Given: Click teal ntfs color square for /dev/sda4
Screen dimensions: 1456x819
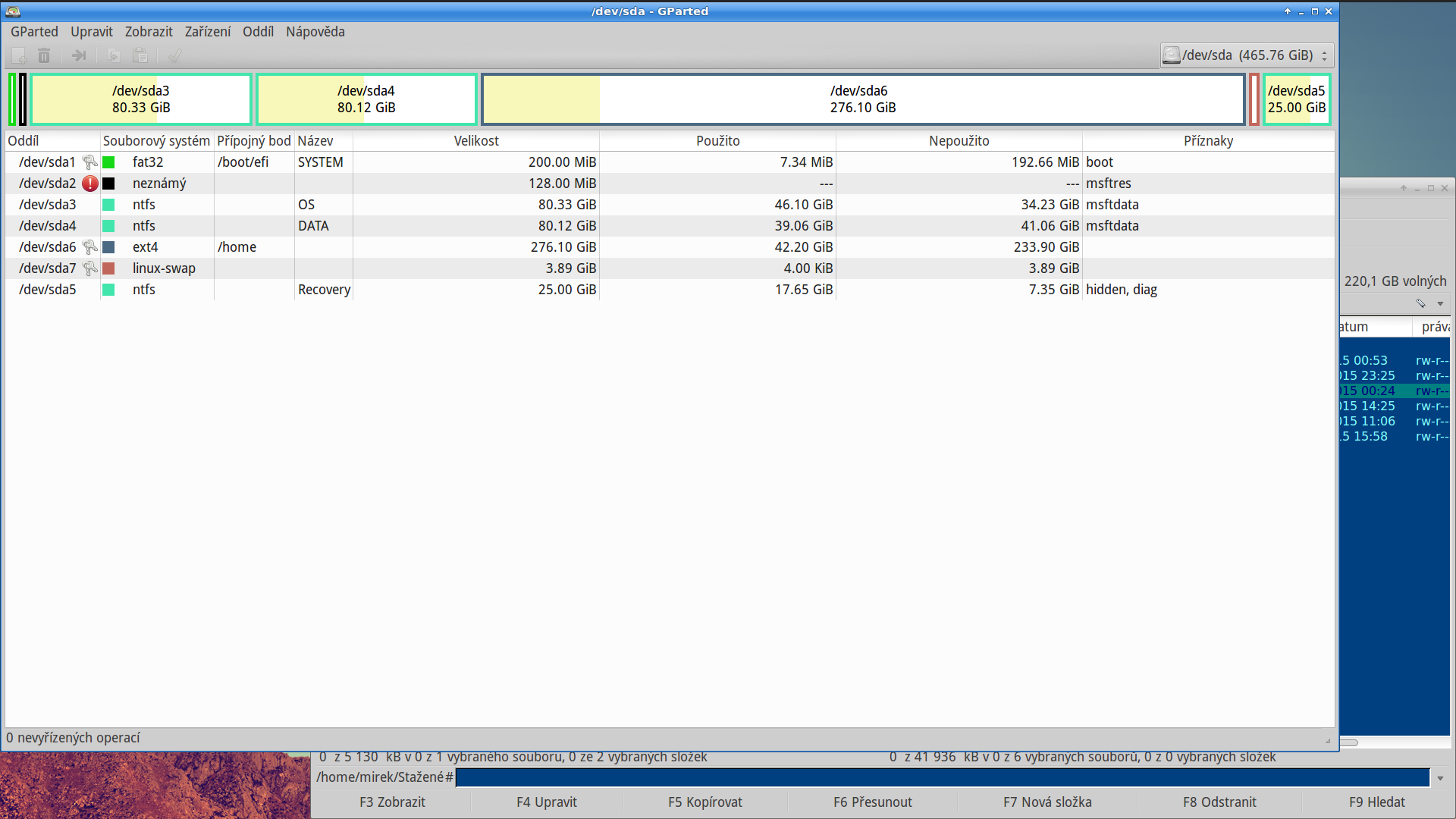Looking at the screenshot, I should pyautogui.click(x=108, y=226).
